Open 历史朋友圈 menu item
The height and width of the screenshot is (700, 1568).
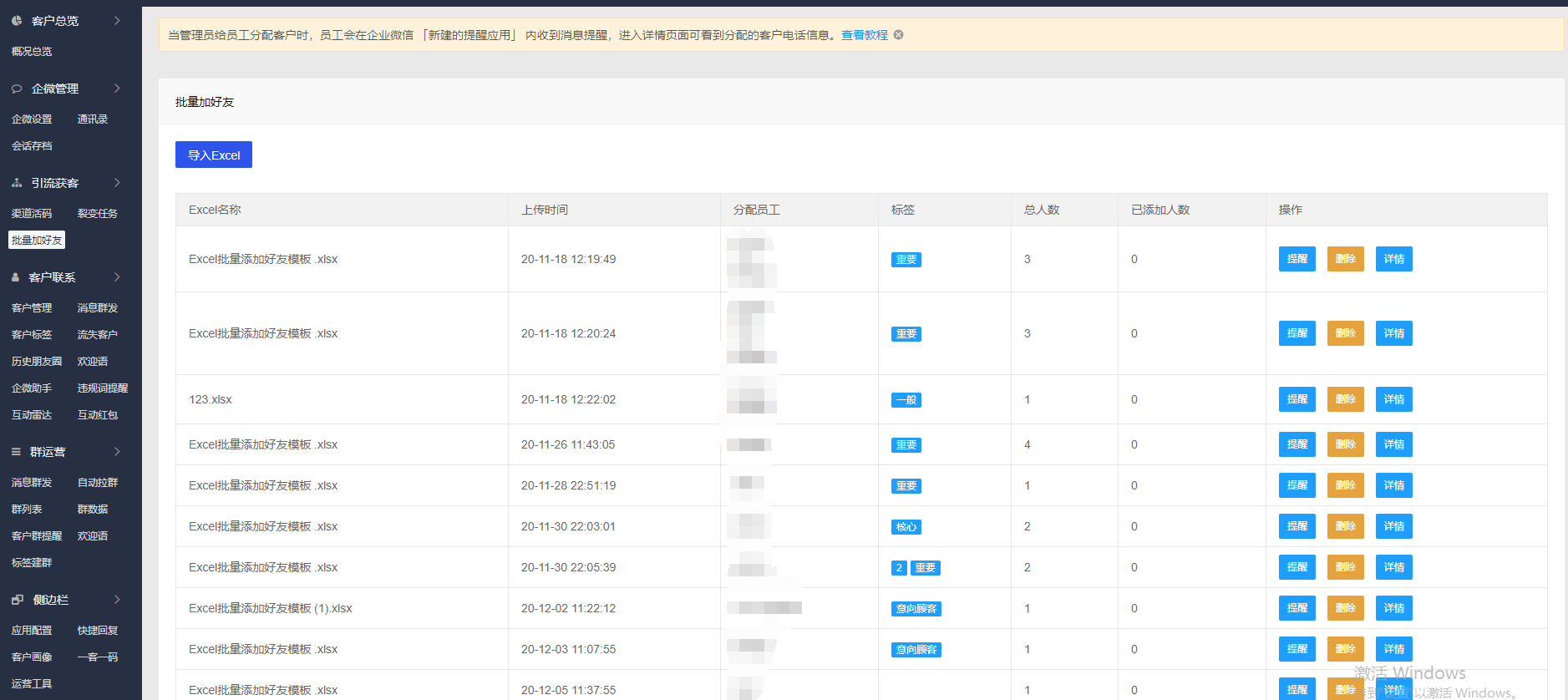(37, 362)
